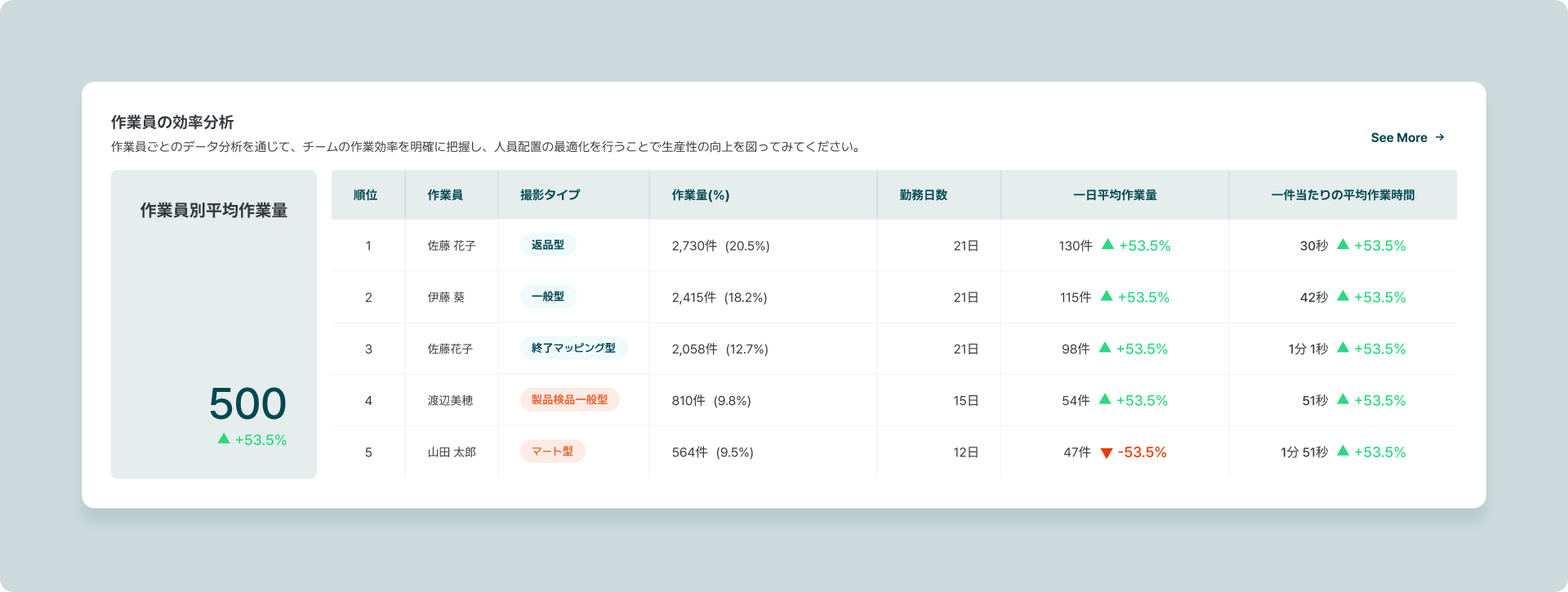Sort by 順位 column header
This screenshot has height=592, width=1568.
[365, 195]
